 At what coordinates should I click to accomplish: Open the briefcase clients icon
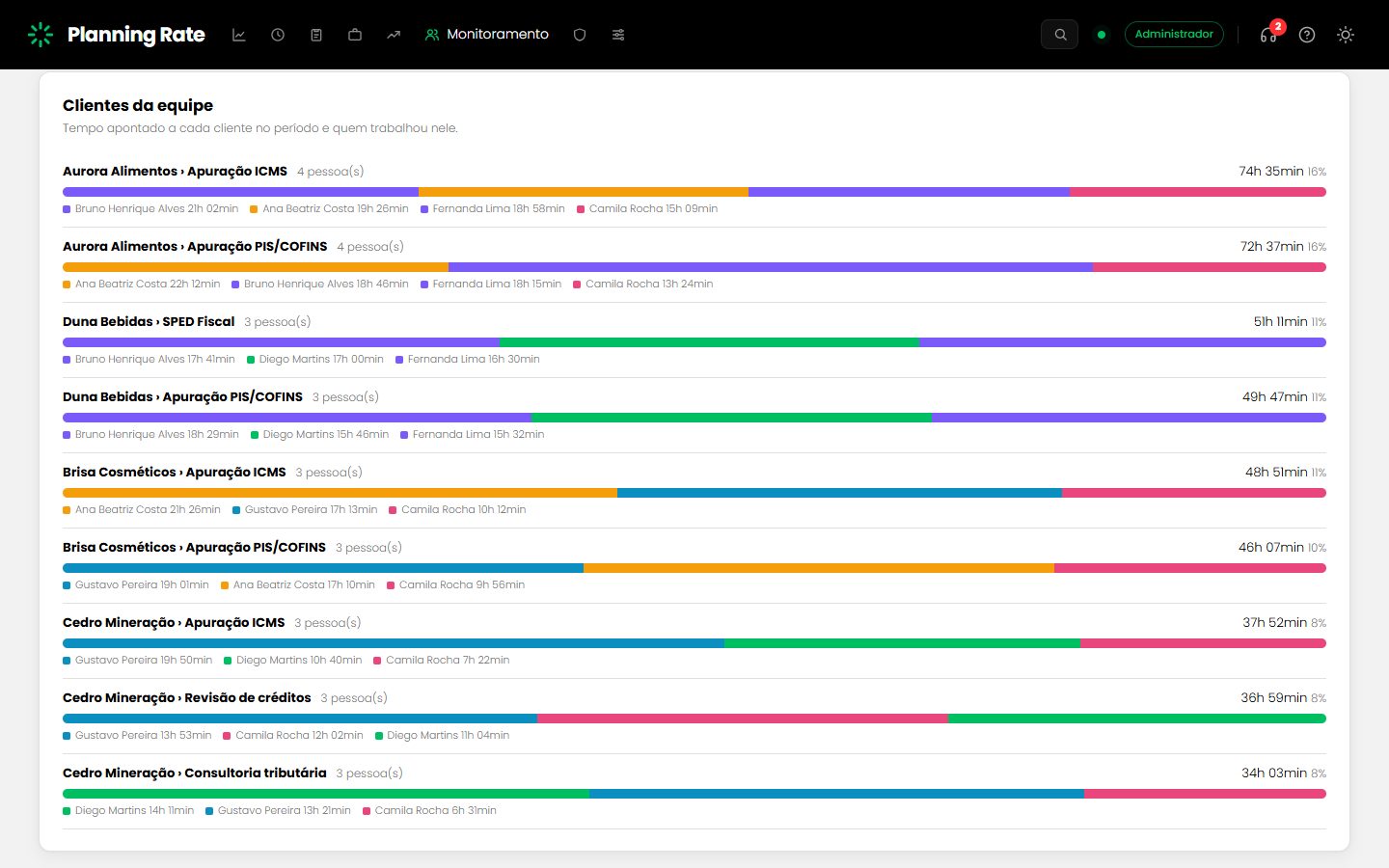tap(355, 35)
